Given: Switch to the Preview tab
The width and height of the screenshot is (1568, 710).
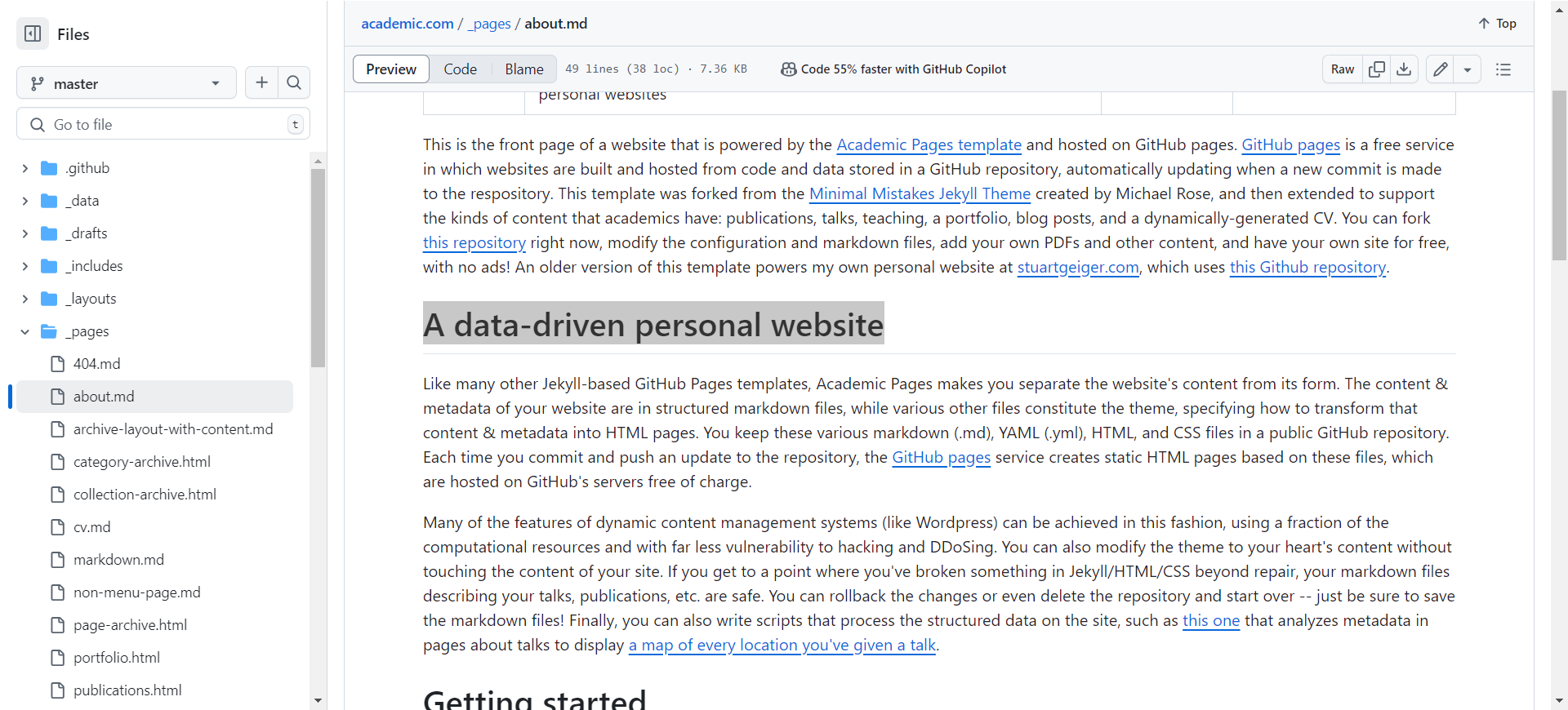Looking at the screenshot, I should (391, 69).
